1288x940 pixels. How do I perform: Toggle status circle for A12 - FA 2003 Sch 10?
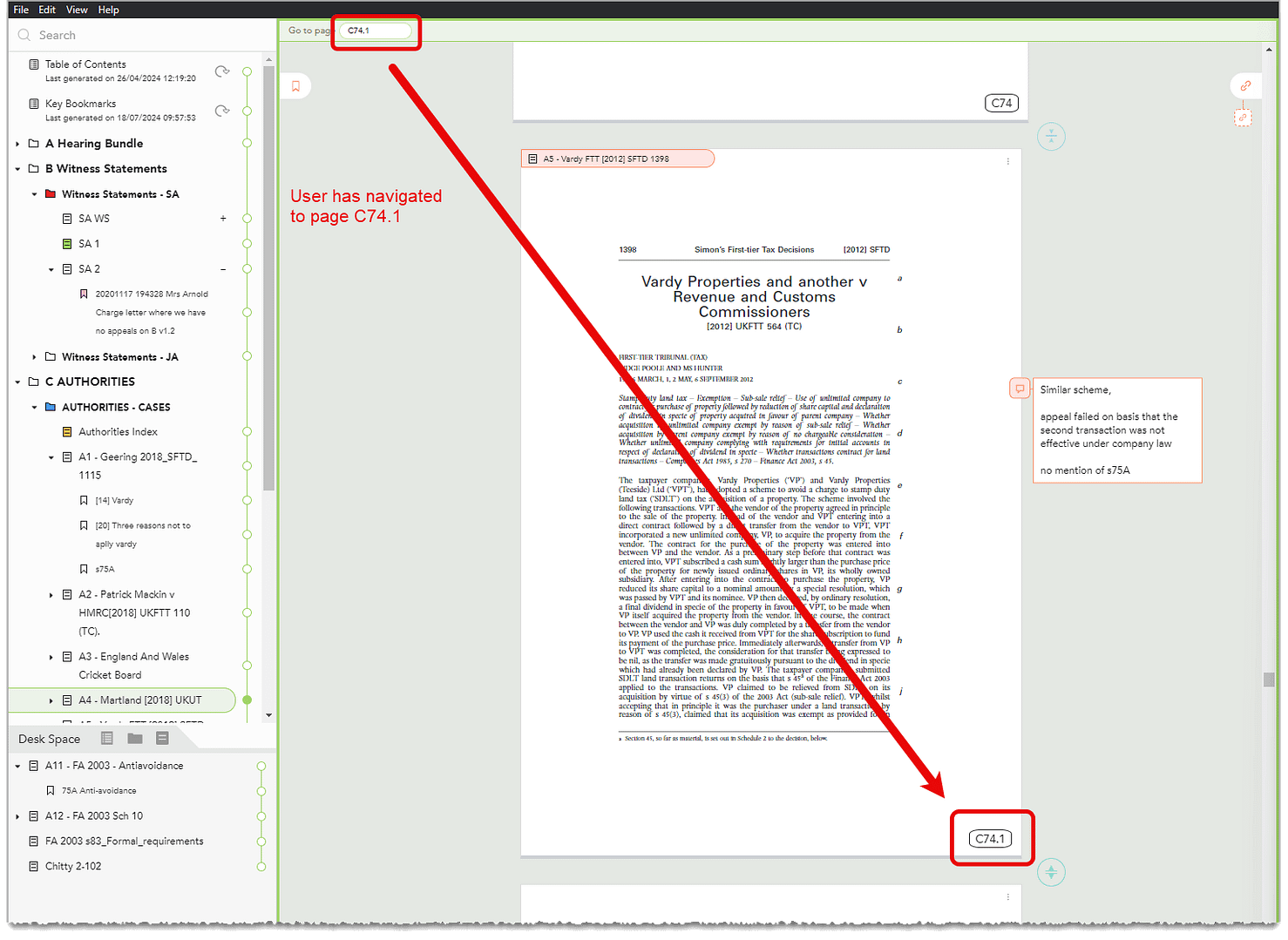pos(261,816)
